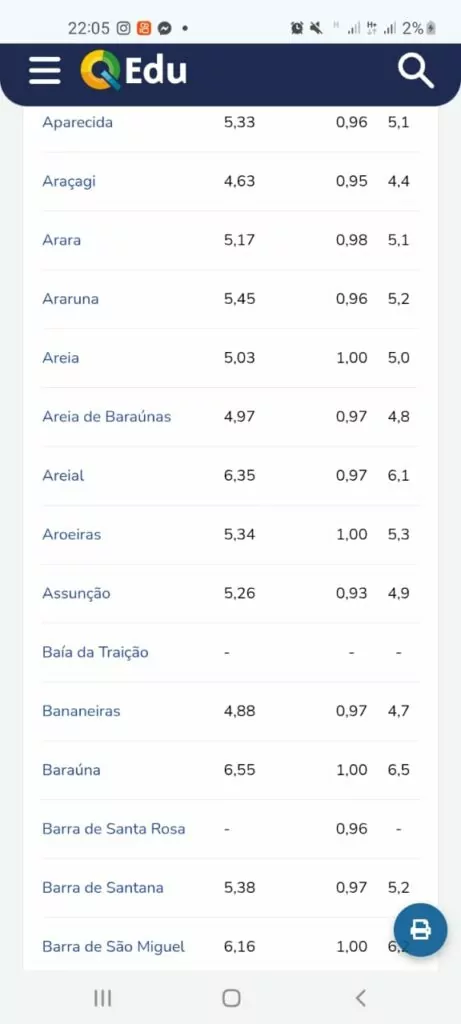Open Areia de Baraúnas page

(x=106, y=416)
